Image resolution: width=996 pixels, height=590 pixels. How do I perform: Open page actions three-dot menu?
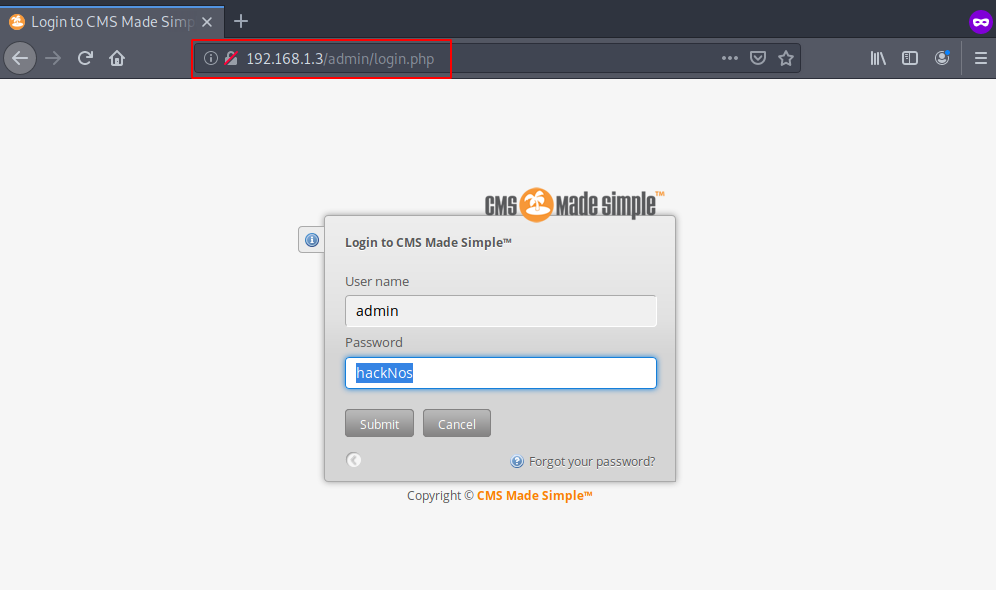point(730,58)
